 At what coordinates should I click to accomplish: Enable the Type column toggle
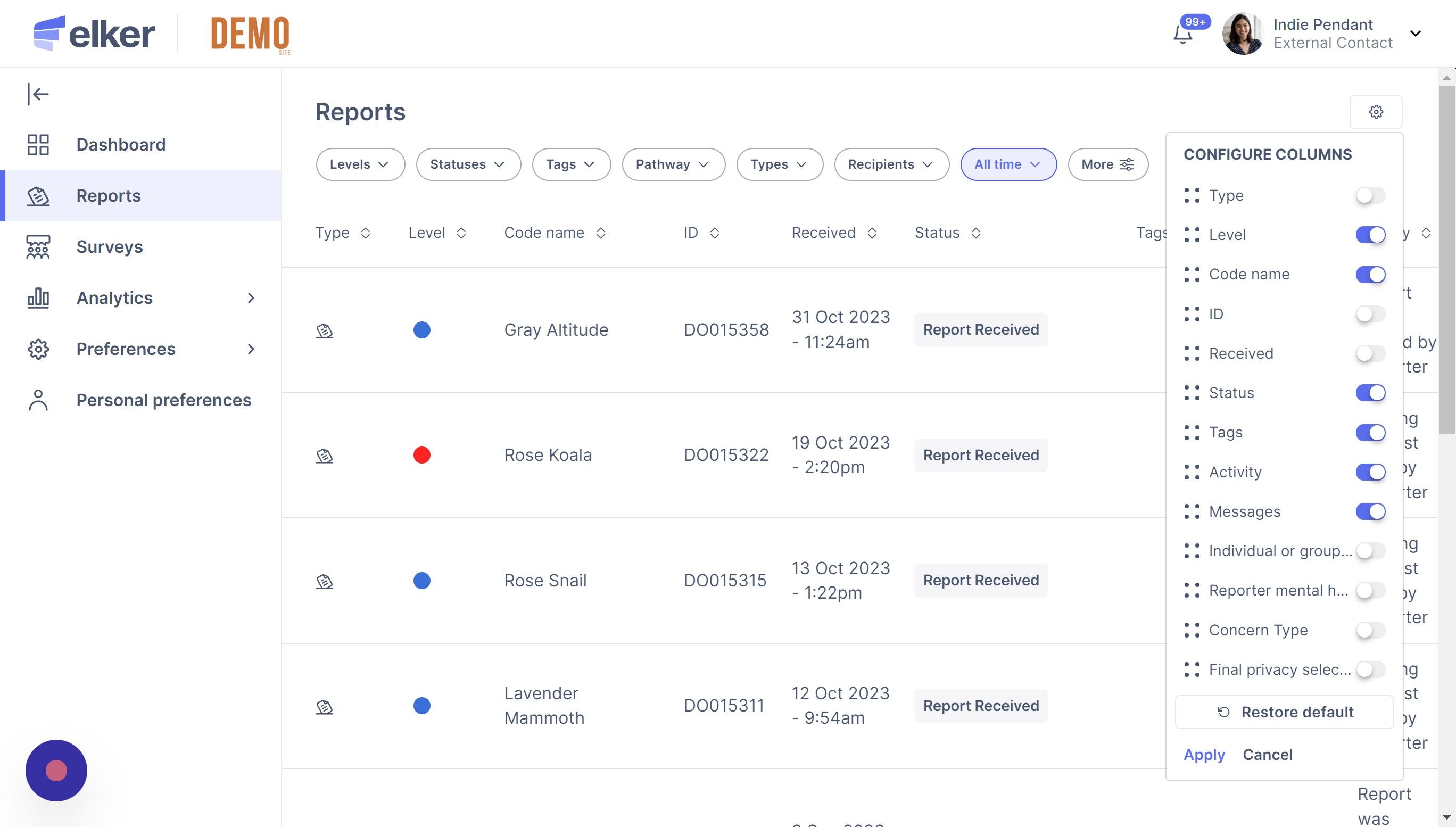[1370, 195]
